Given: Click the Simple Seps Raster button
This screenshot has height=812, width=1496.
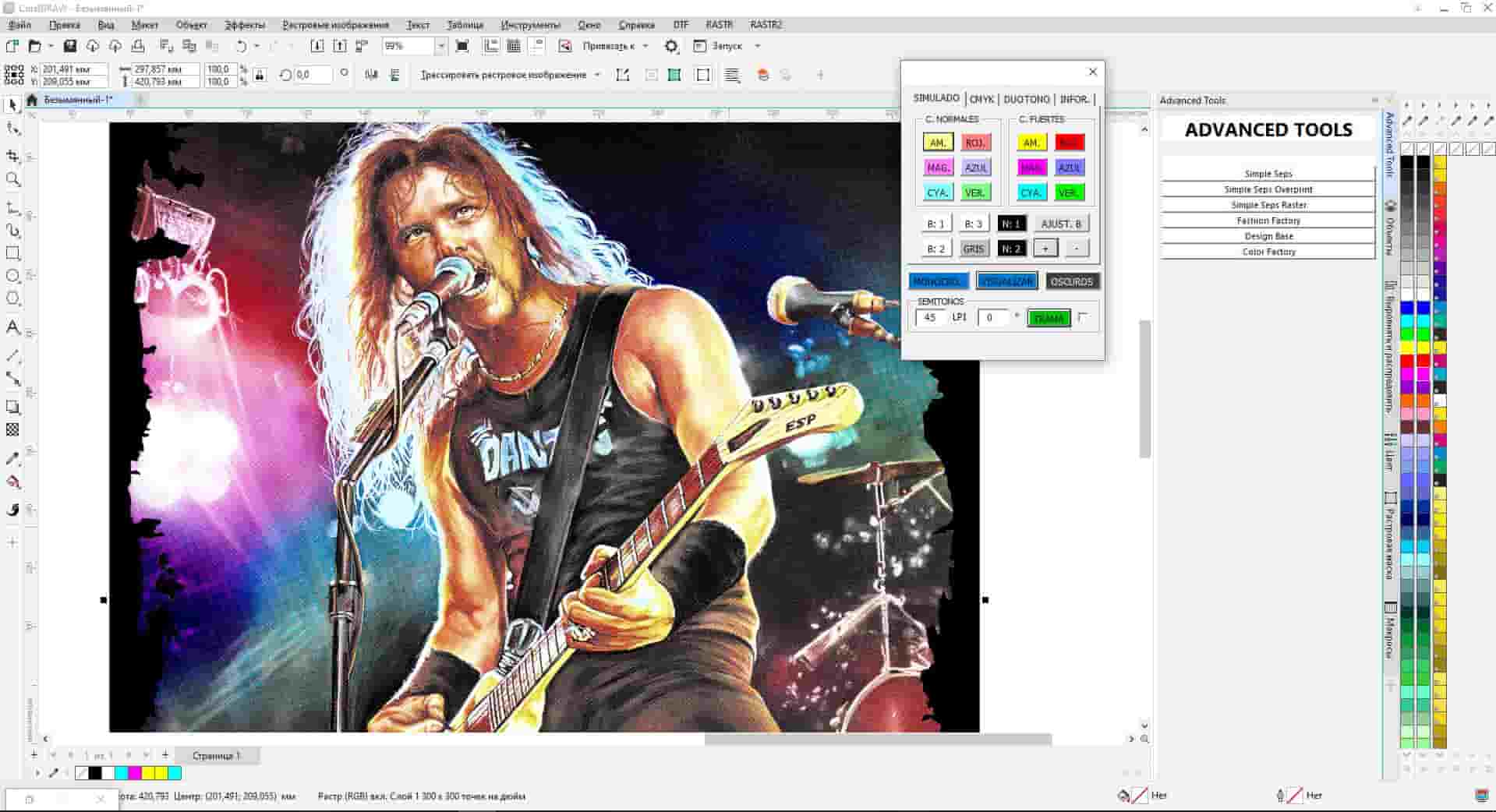Looking at the screenshot, I should click(1268, 205).
